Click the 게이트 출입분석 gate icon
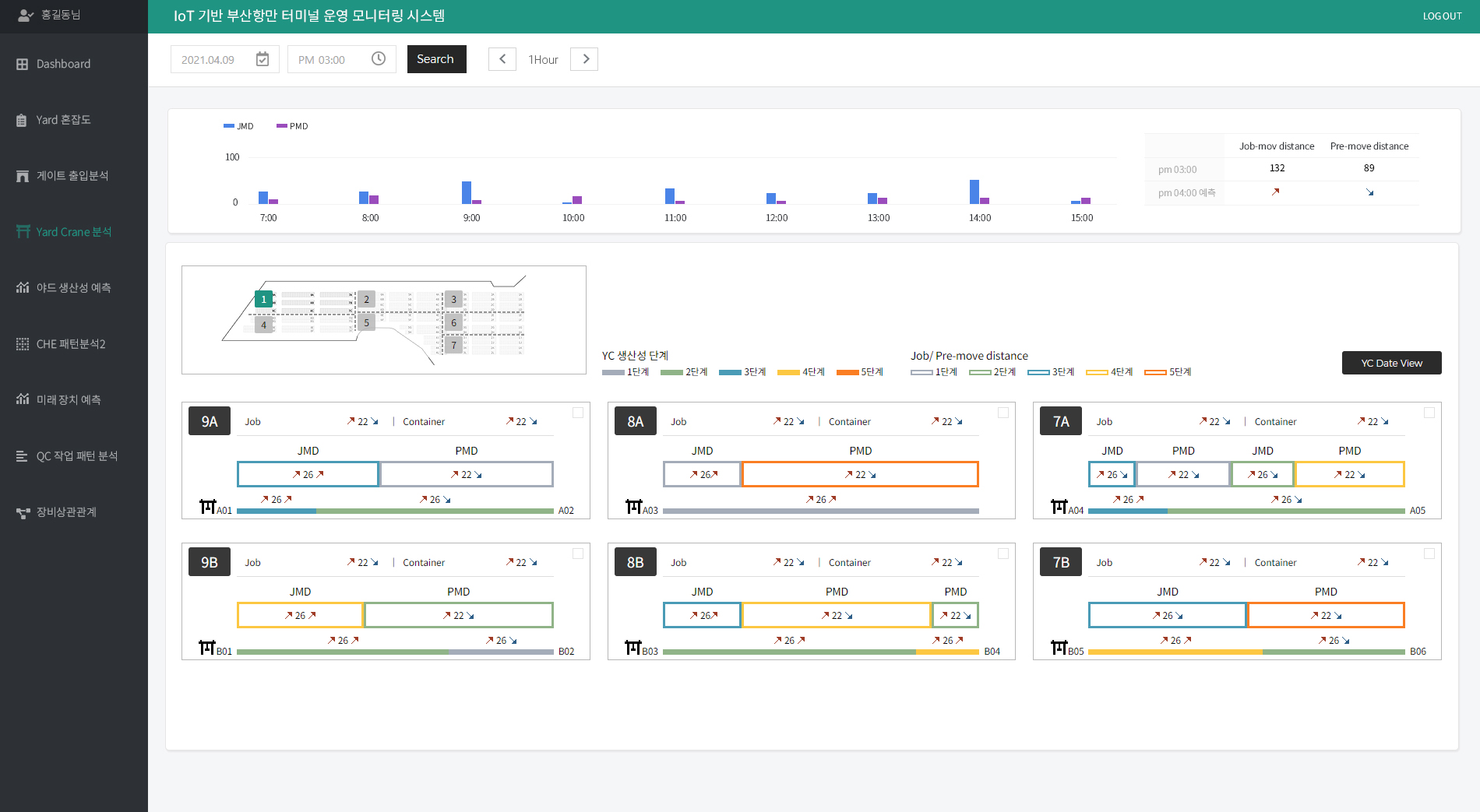The height and width of the screenshot is (812, 1480). [x=23, y=176]
